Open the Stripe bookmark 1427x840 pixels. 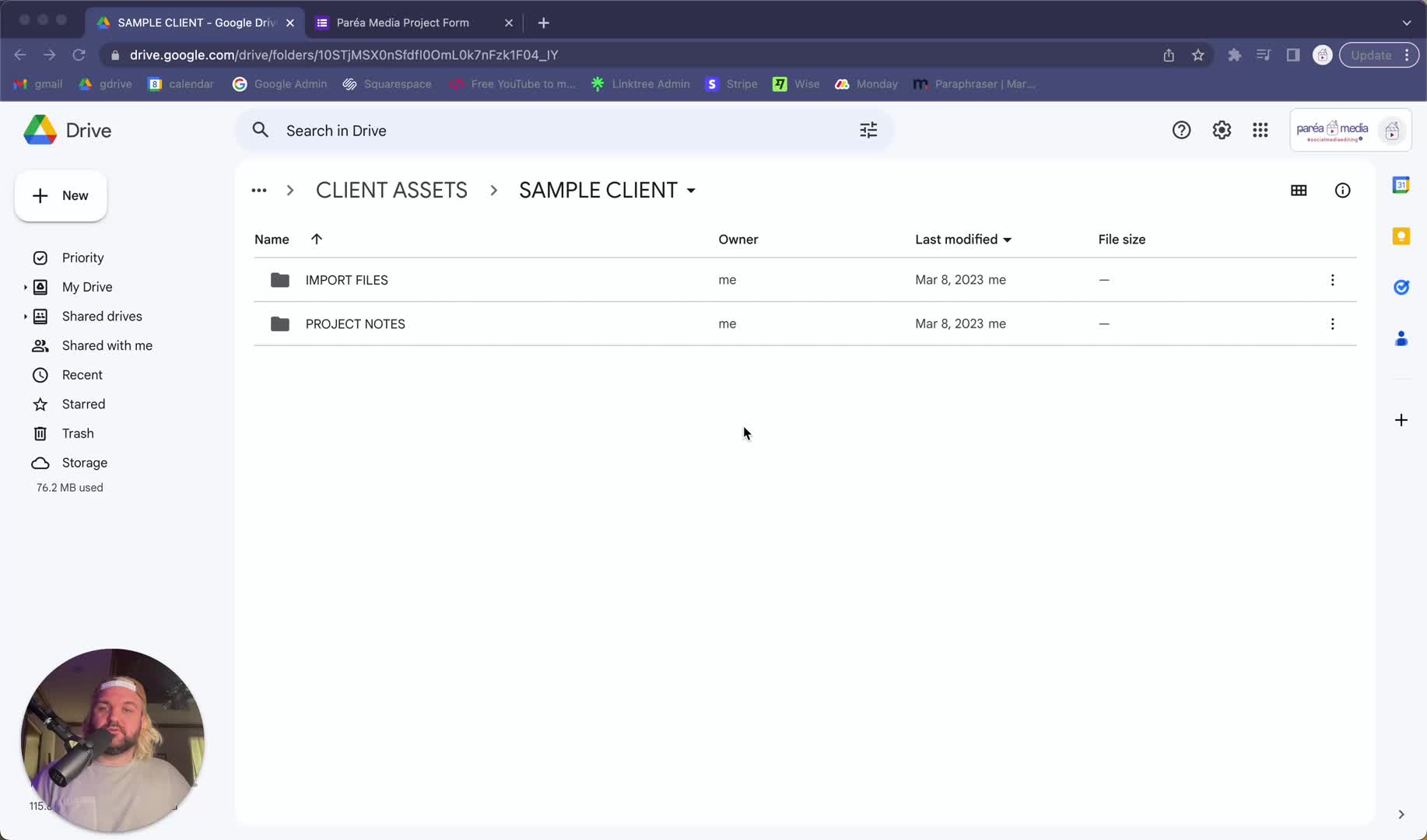(x=731, y=84)
